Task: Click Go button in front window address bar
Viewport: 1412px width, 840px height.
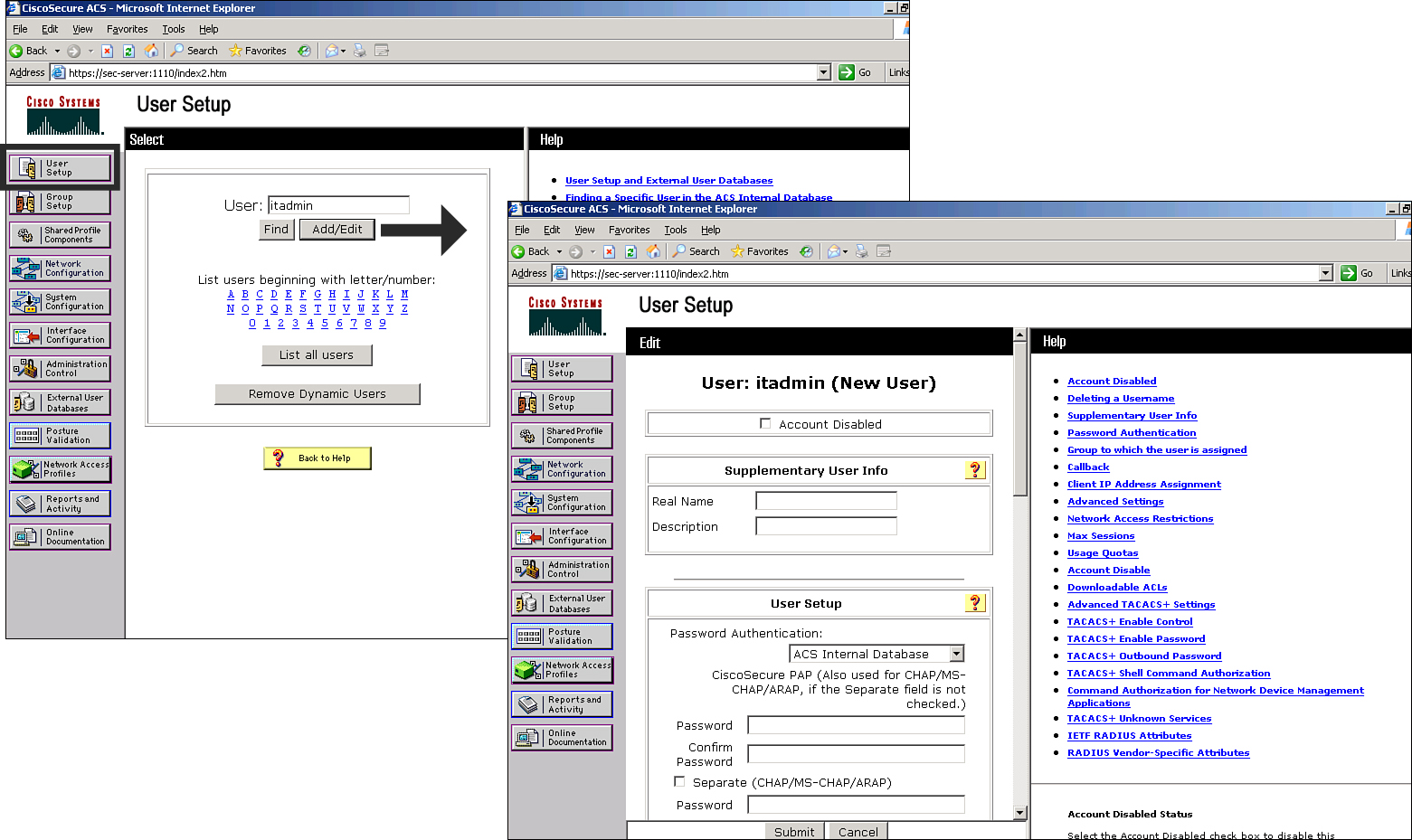Action: tap(1359, 273)
